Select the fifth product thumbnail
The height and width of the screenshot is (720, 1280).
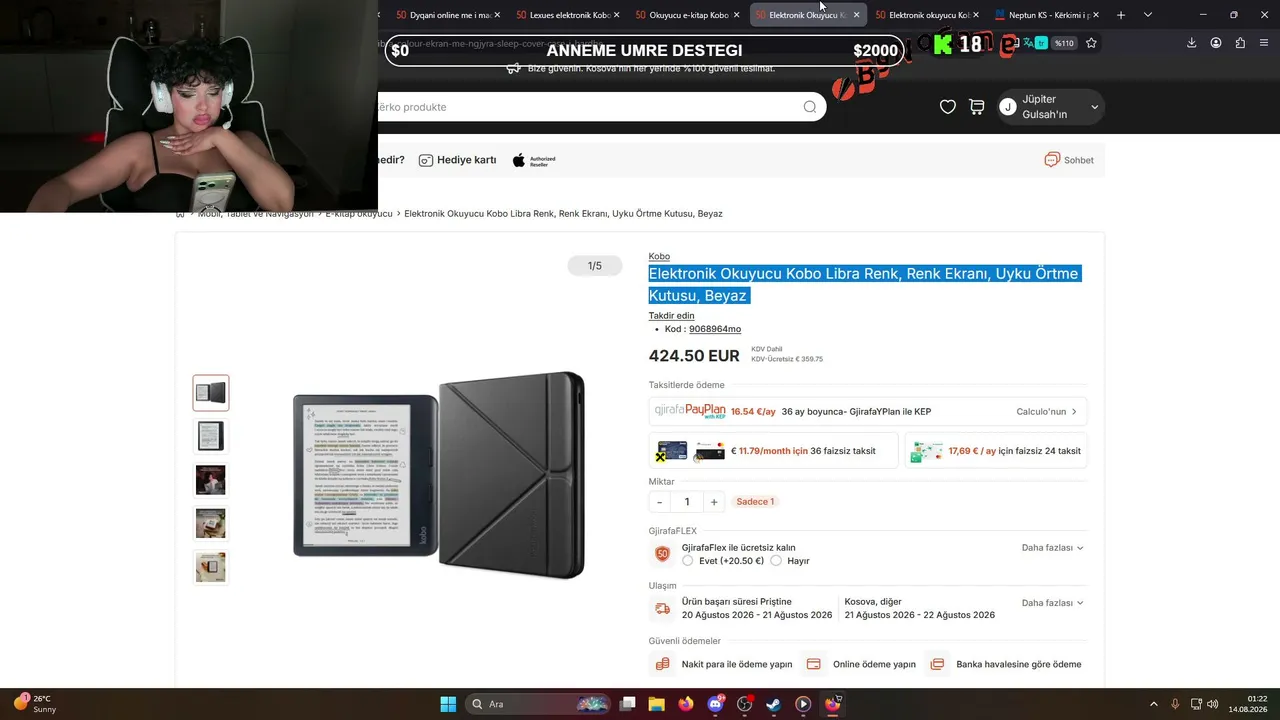point(211,567)
